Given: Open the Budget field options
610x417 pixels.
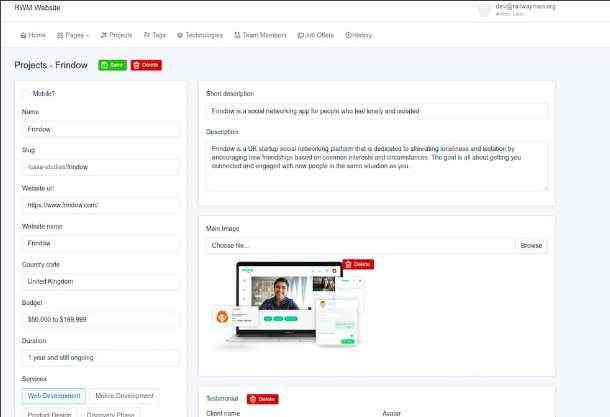Looking at the screenshot, I should coord(100,319).
